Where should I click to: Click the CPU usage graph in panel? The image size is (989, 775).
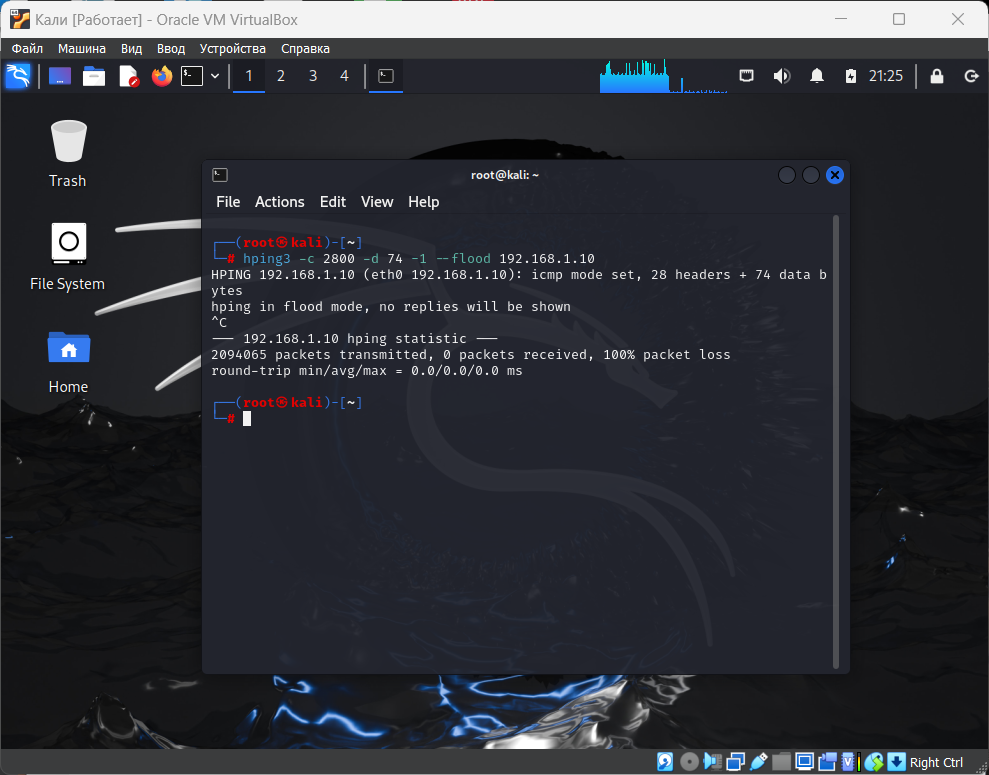pos(664,76)
